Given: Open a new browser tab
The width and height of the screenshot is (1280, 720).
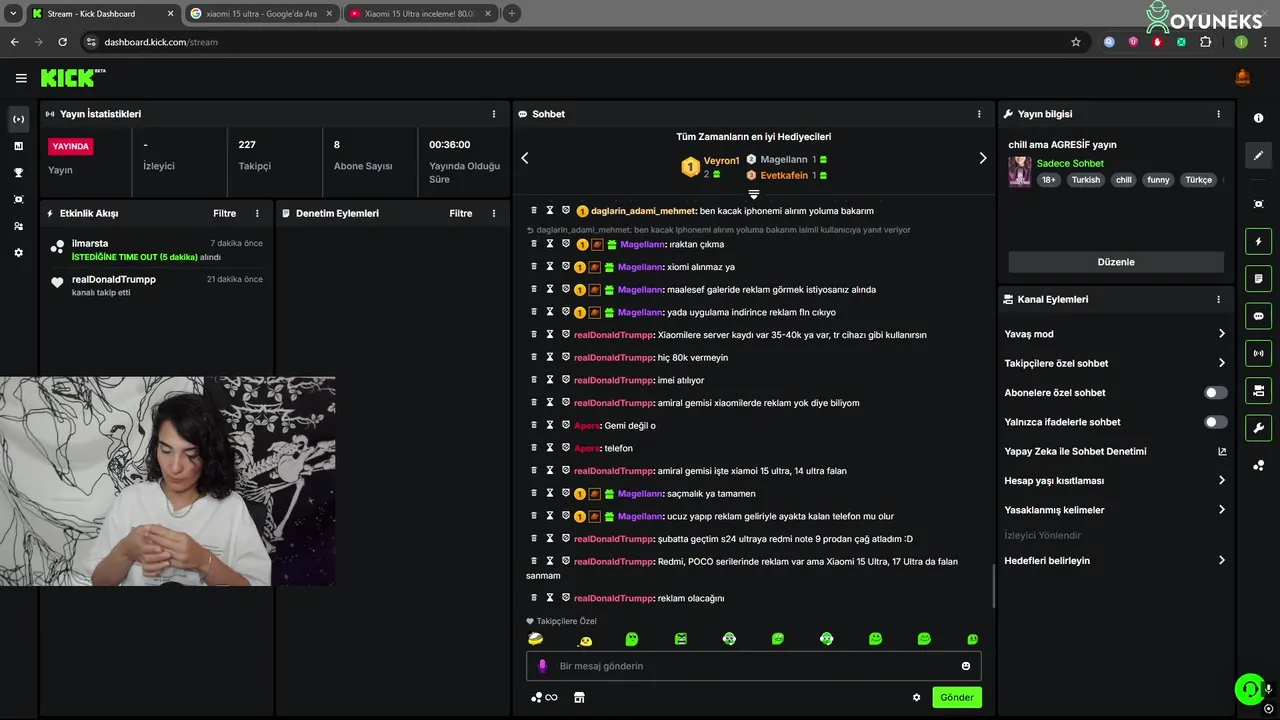Looking at the screenshot, I should click(512, 14).
